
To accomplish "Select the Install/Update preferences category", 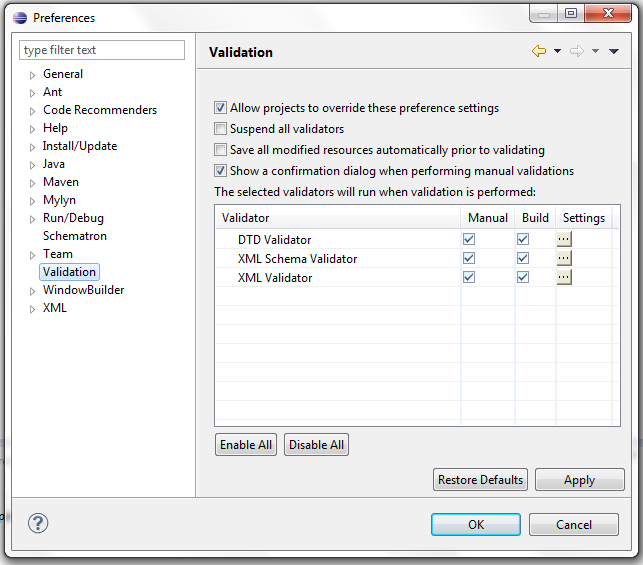I will click(x=80, y=146).
